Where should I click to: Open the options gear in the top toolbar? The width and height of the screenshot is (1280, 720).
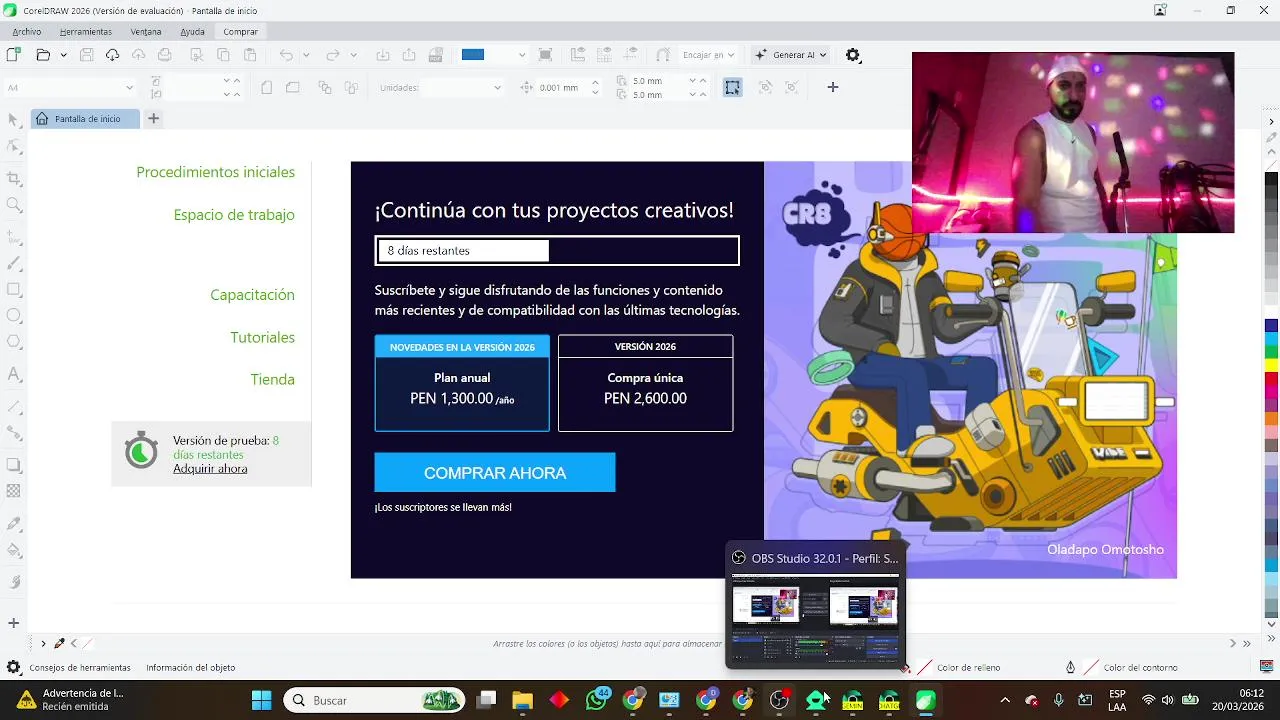(853, 55)
